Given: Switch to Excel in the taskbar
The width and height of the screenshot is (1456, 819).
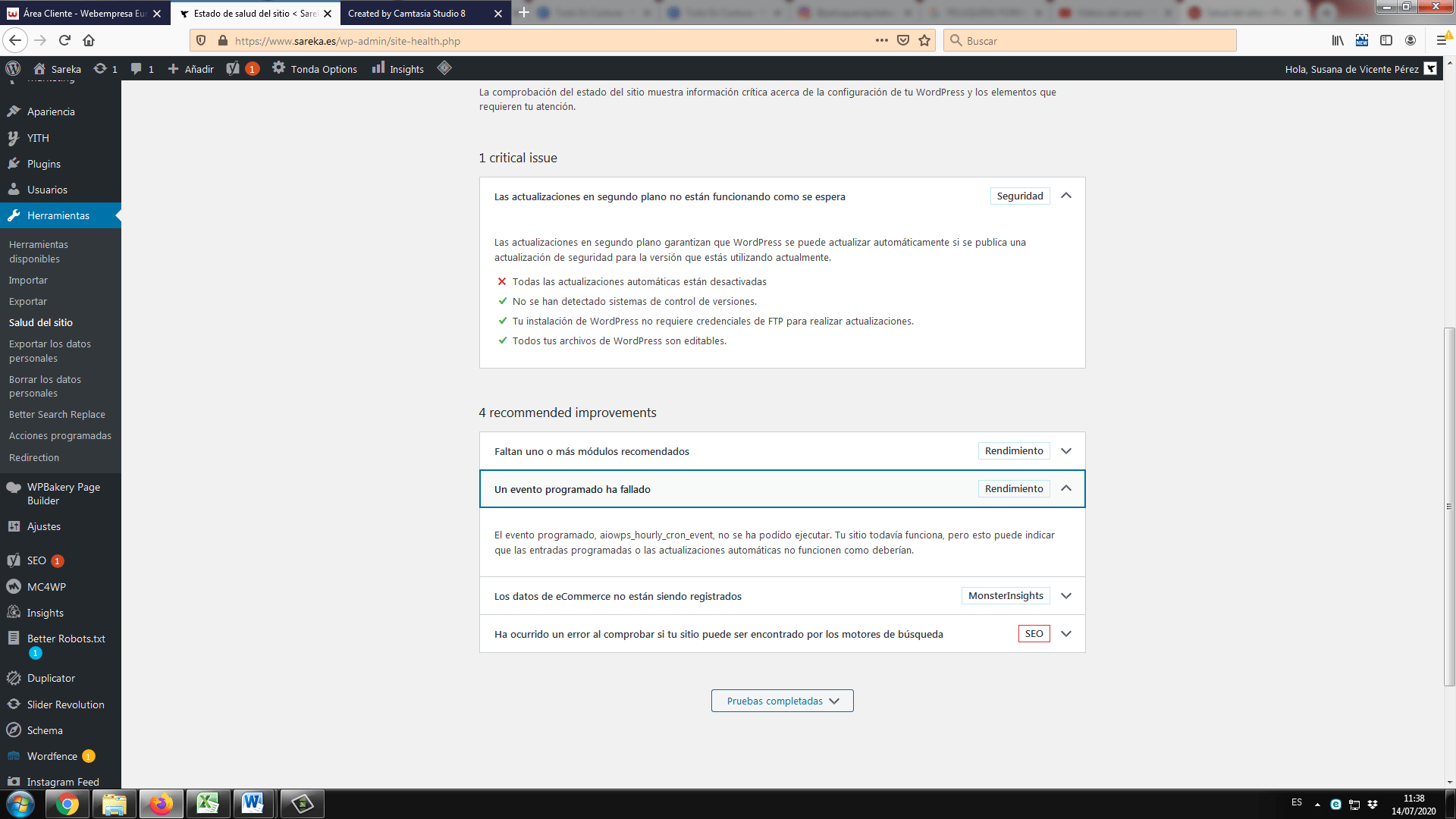Looking at the screenshot, I should (x=208, y=804).
